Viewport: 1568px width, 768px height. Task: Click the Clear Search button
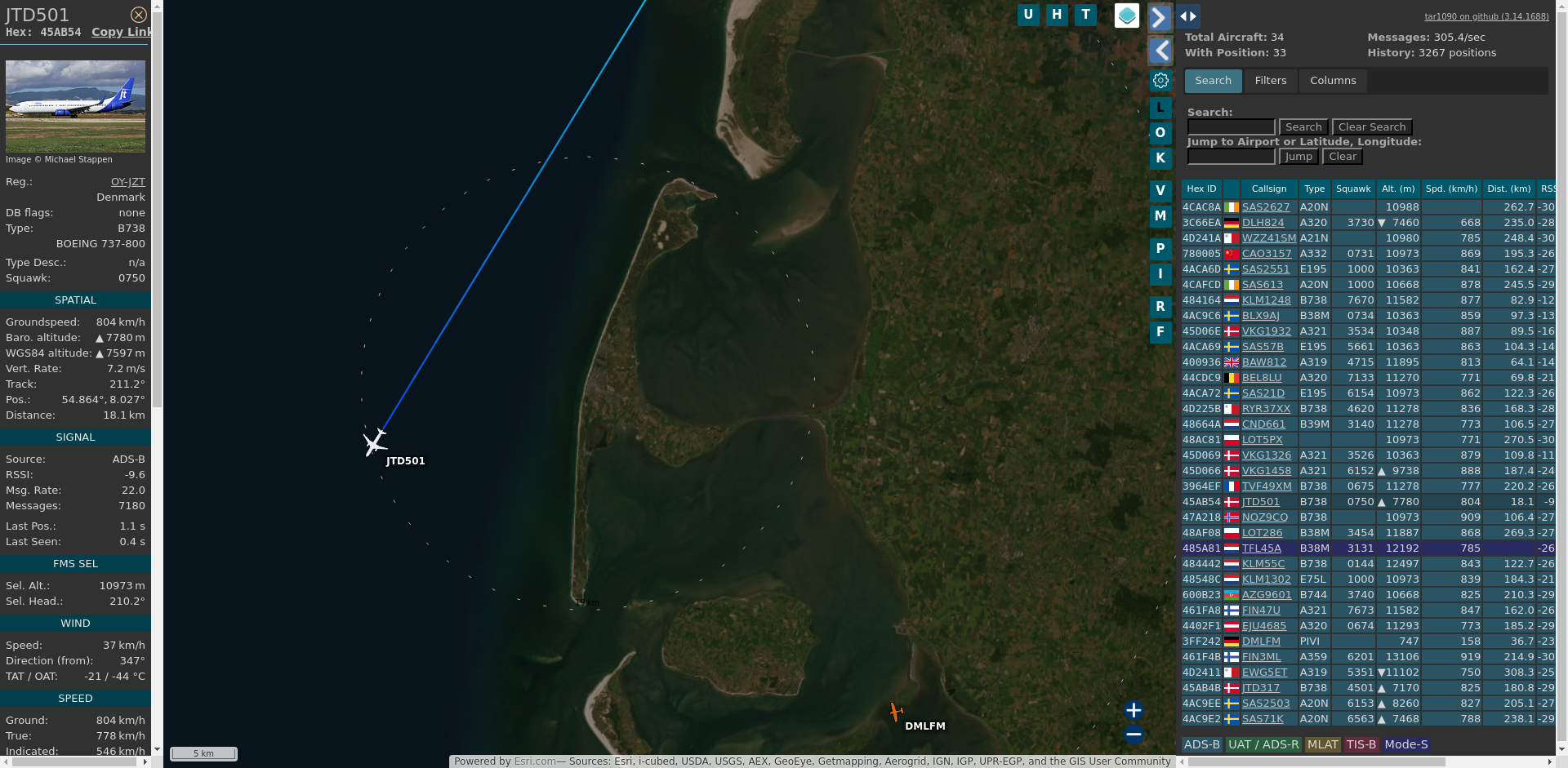1372,127
